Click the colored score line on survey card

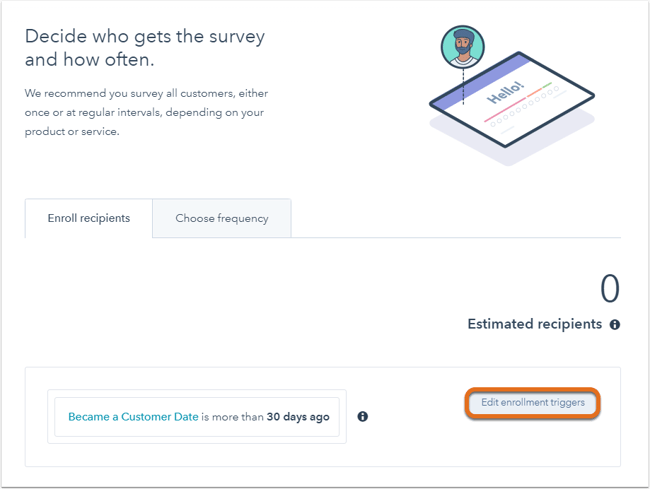518,102
